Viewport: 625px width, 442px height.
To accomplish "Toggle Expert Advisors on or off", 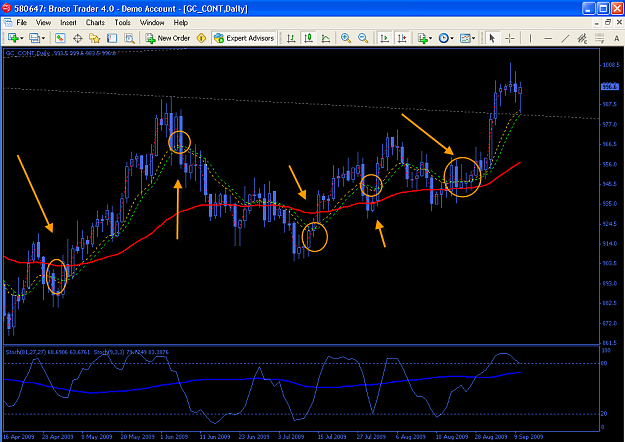I will point(244,38).
